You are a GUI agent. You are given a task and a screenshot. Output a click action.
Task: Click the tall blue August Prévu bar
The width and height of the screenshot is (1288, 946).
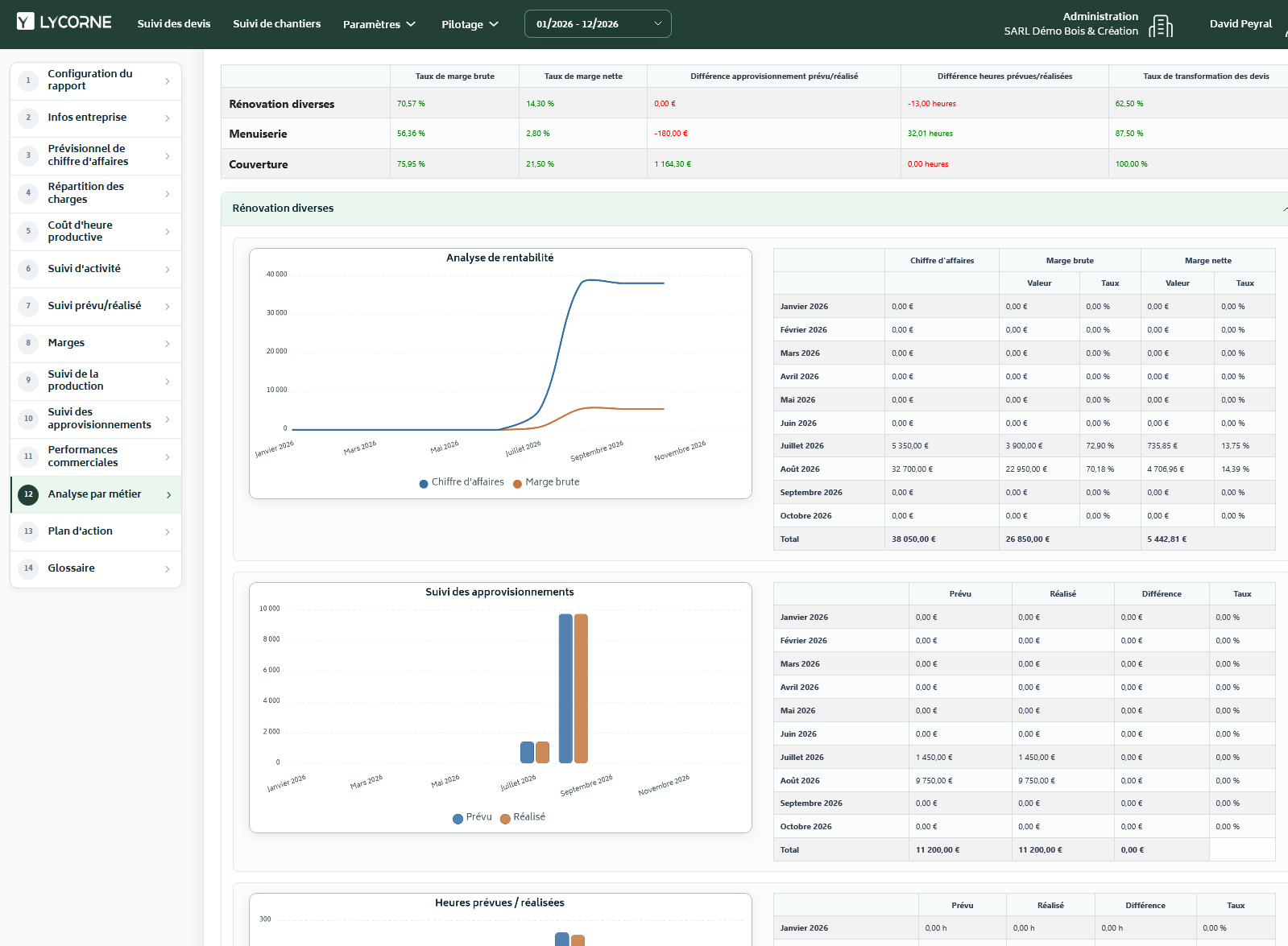565,688
